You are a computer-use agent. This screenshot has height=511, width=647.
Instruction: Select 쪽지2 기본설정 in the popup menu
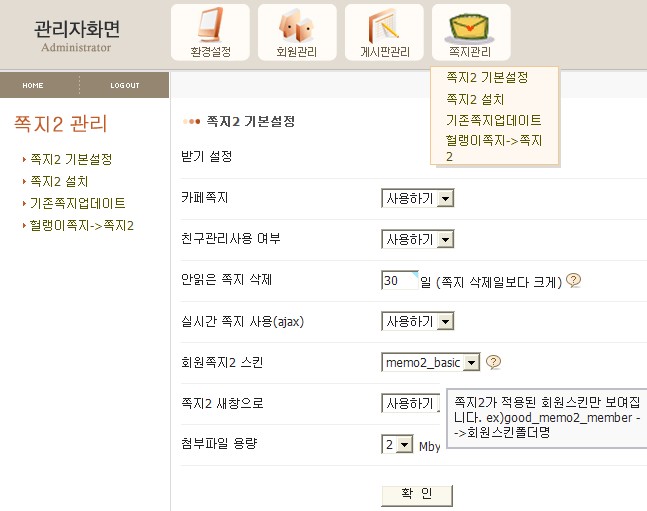point(486,77)
